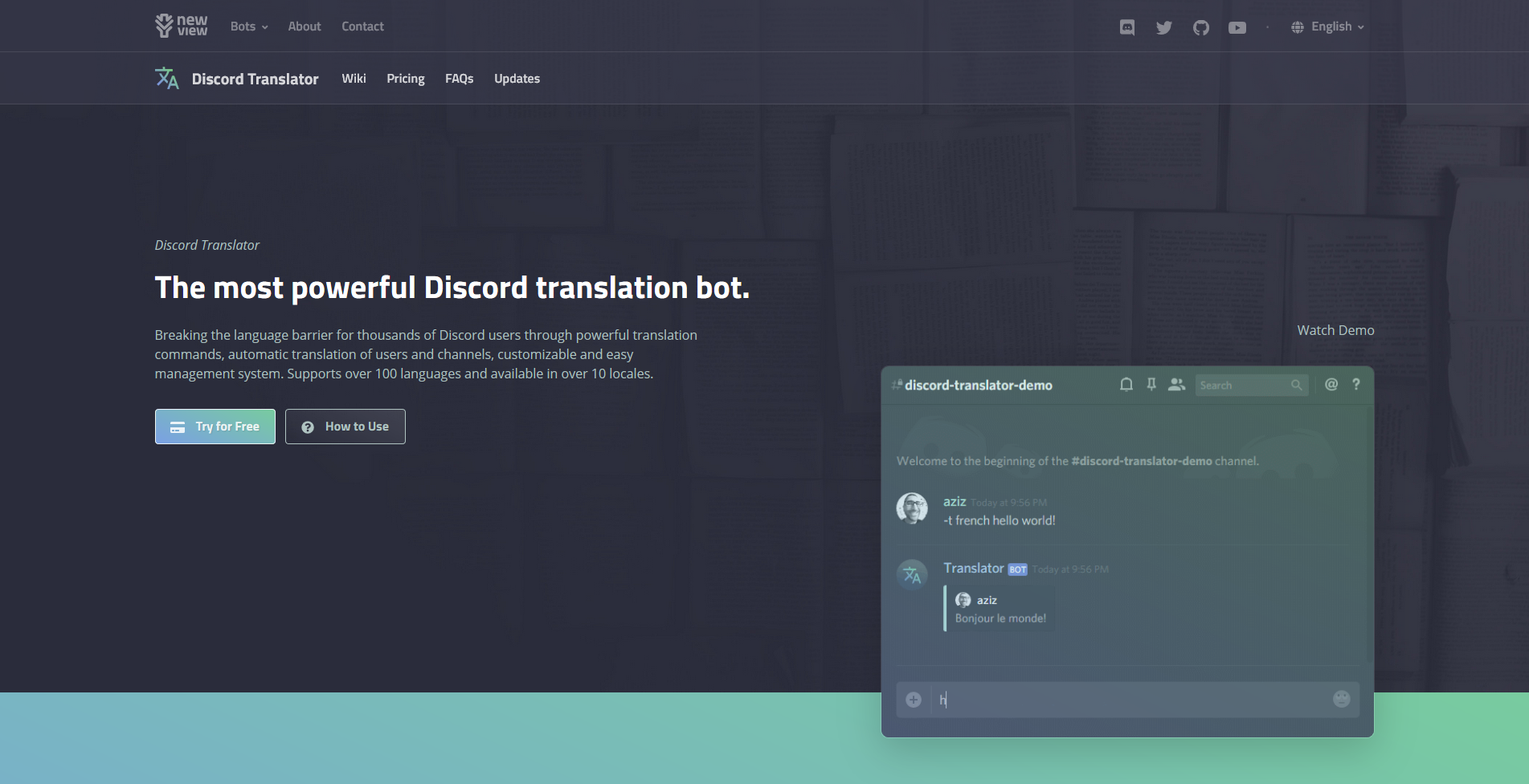Click the small aziz avatar in the embed

pos(963,600)
